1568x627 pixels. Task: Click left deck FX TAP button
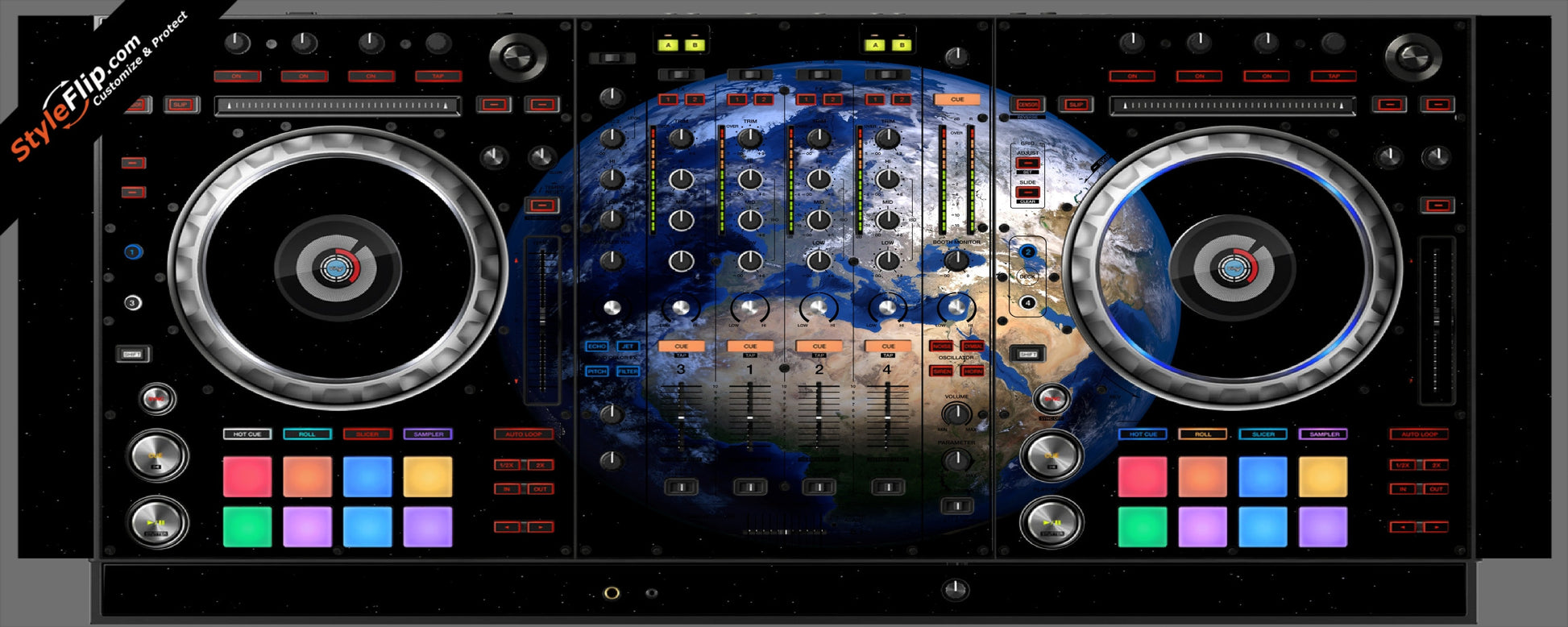click(438, 77)
